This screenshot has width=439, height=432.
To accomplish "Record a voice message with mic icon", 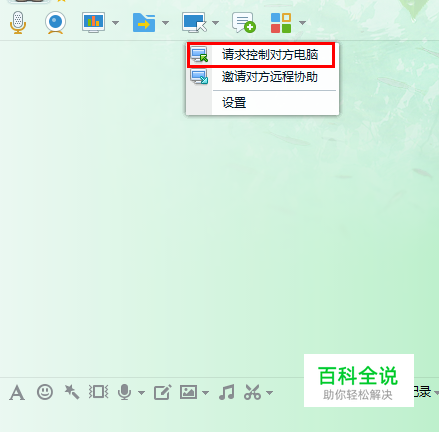I will pos(124,392).
